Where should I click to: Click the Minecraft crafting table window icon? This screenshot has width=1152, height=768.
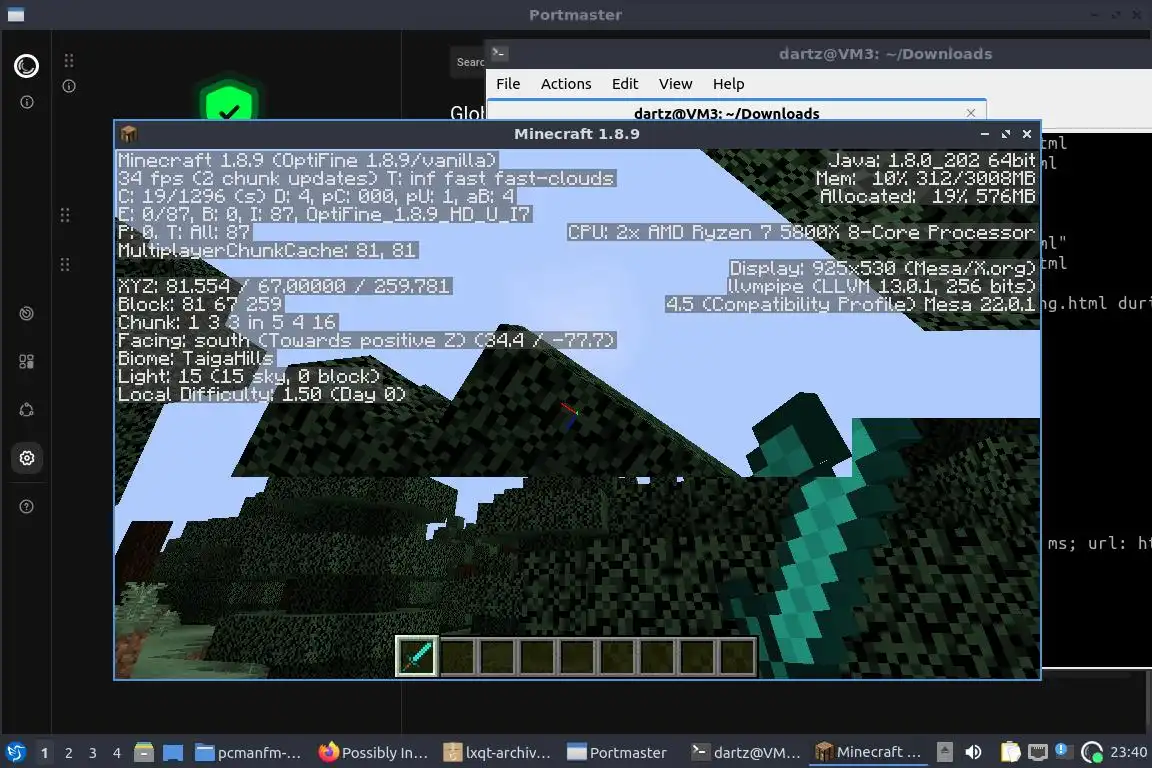click(x=129, y=134)
